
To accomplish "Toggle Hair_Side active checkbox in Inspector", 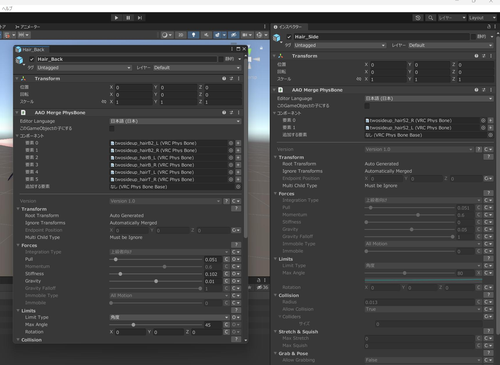I will click(289, 37).
